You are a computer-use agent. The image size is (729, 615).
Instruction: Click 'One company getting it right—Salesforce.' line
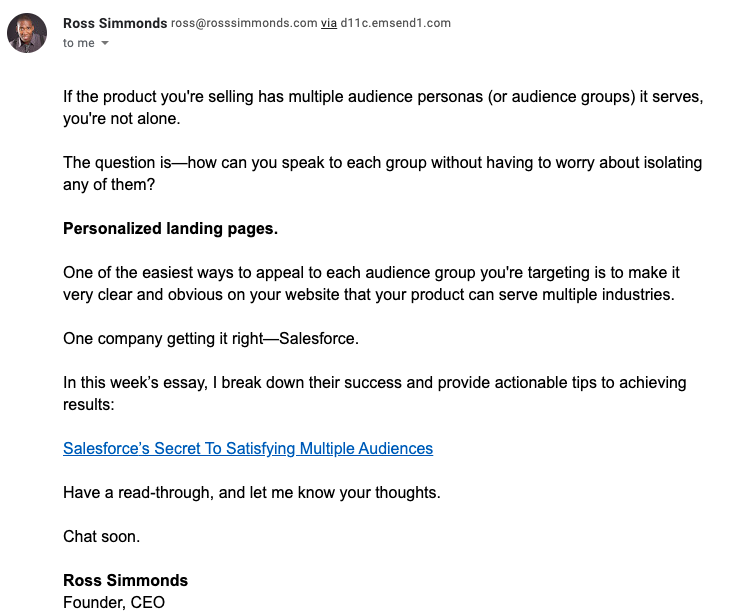(210, 338)
